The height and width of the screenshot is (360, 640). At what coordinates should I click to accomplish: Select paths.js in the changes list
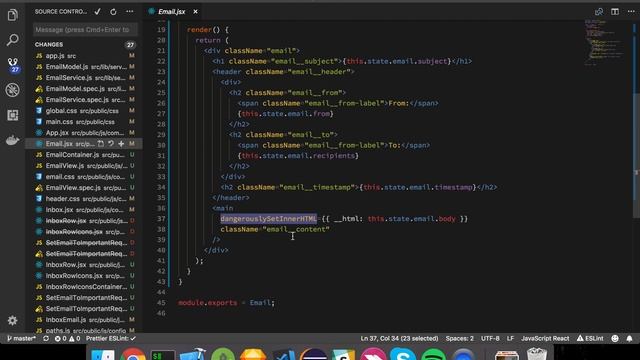click(84, 330)
